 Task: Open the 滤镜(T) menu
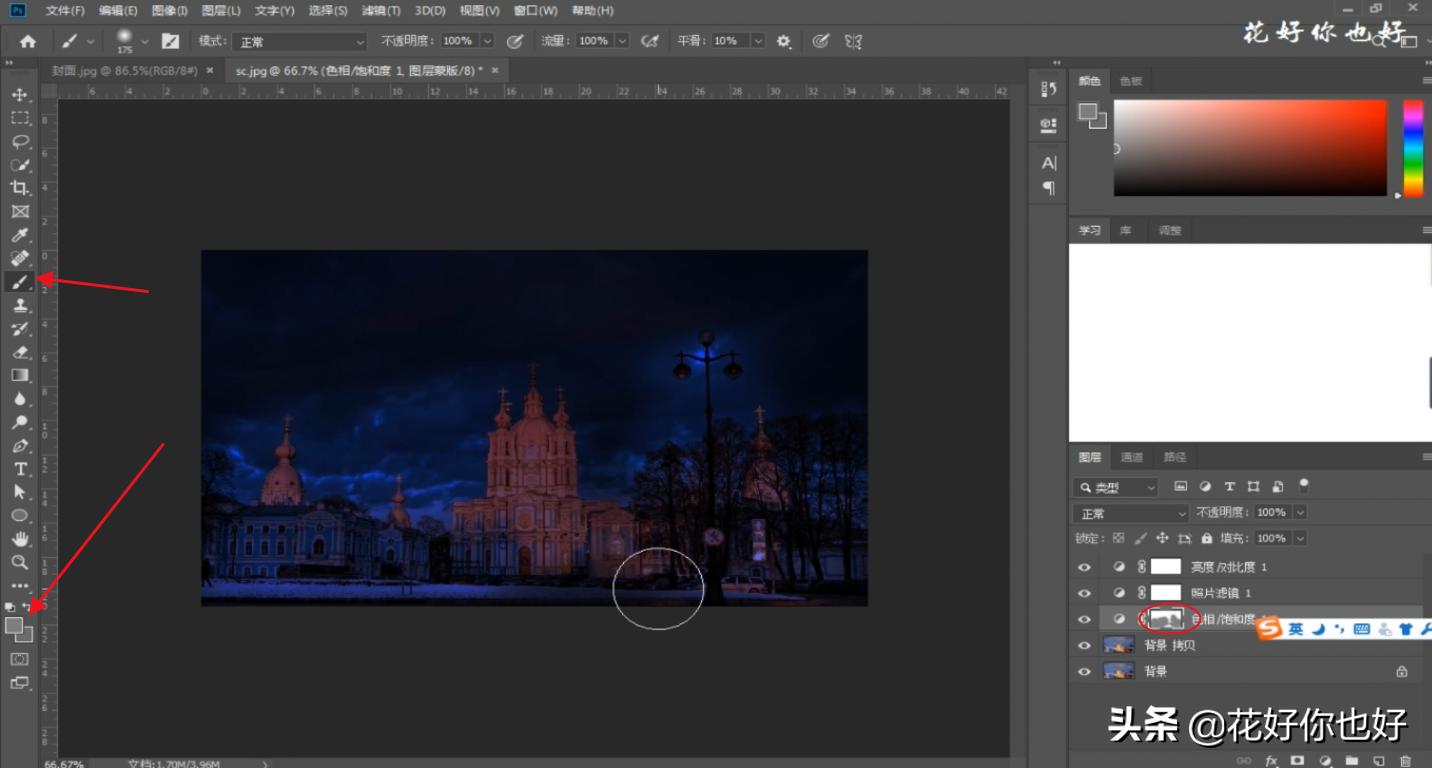pos(380,10)
